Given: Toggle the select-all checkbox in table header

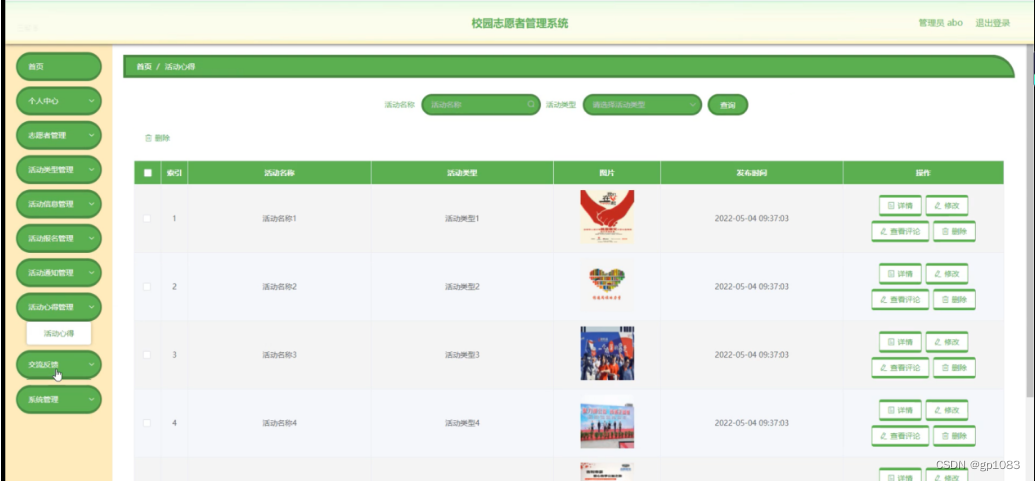Looking at the screenshot, I should [x=147, y=173].
